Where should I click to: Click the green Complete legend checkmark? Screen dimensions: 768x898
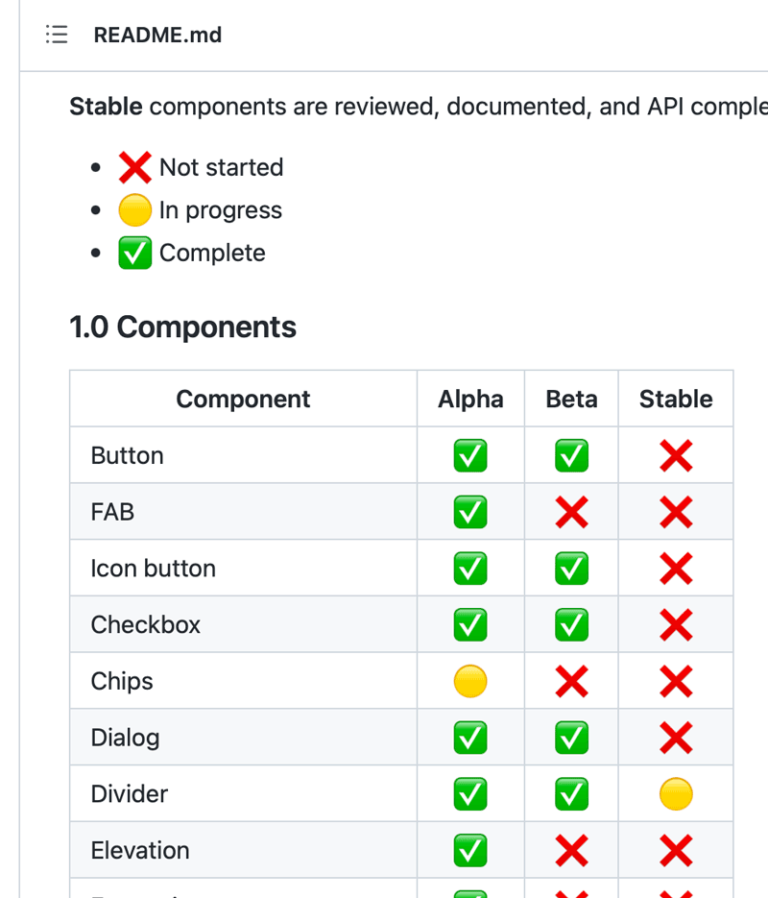click(x=135, y=253)
